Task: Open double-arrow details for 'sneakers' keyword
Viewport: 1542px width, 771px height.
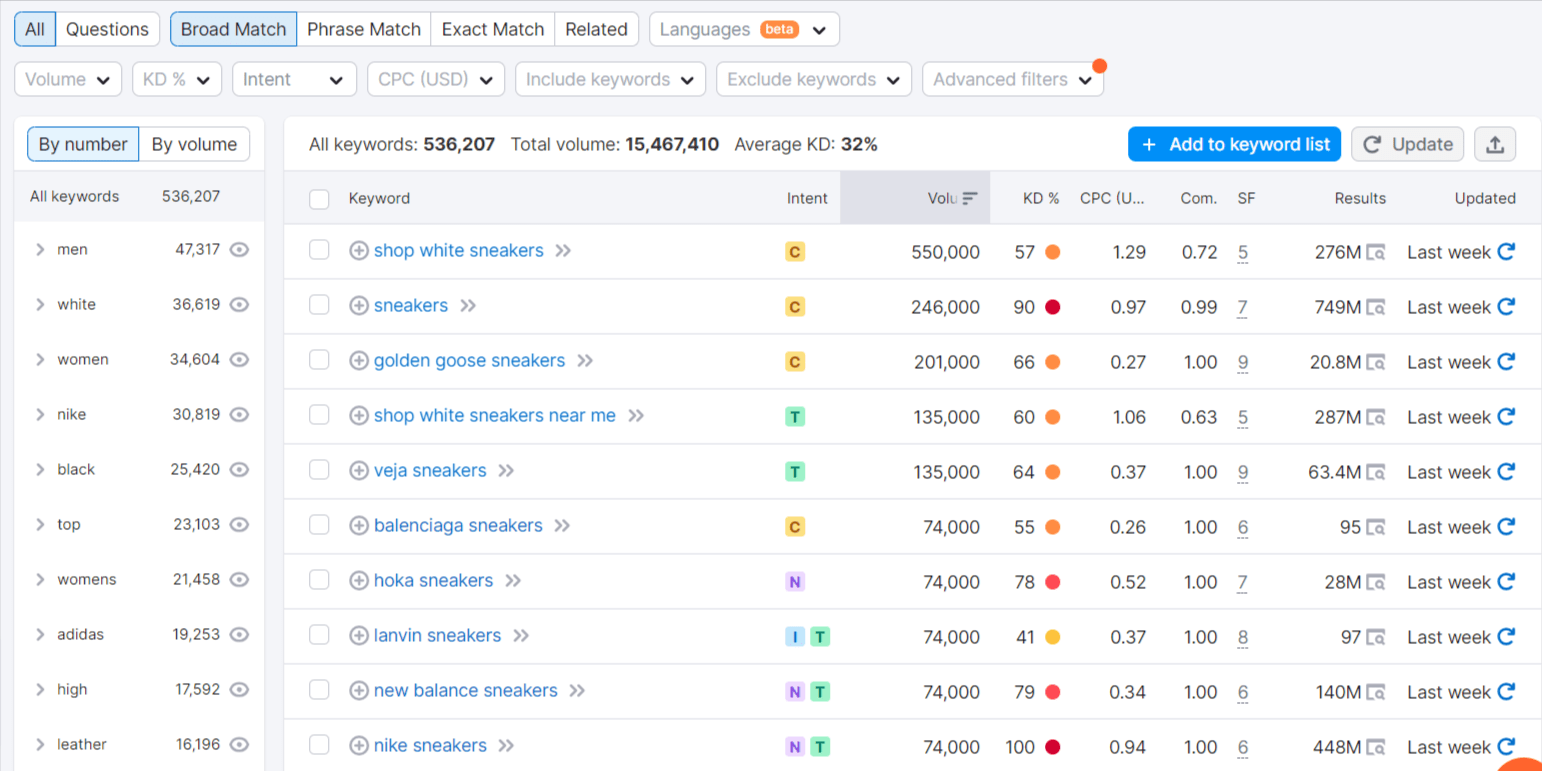Action: pos(468,306)
